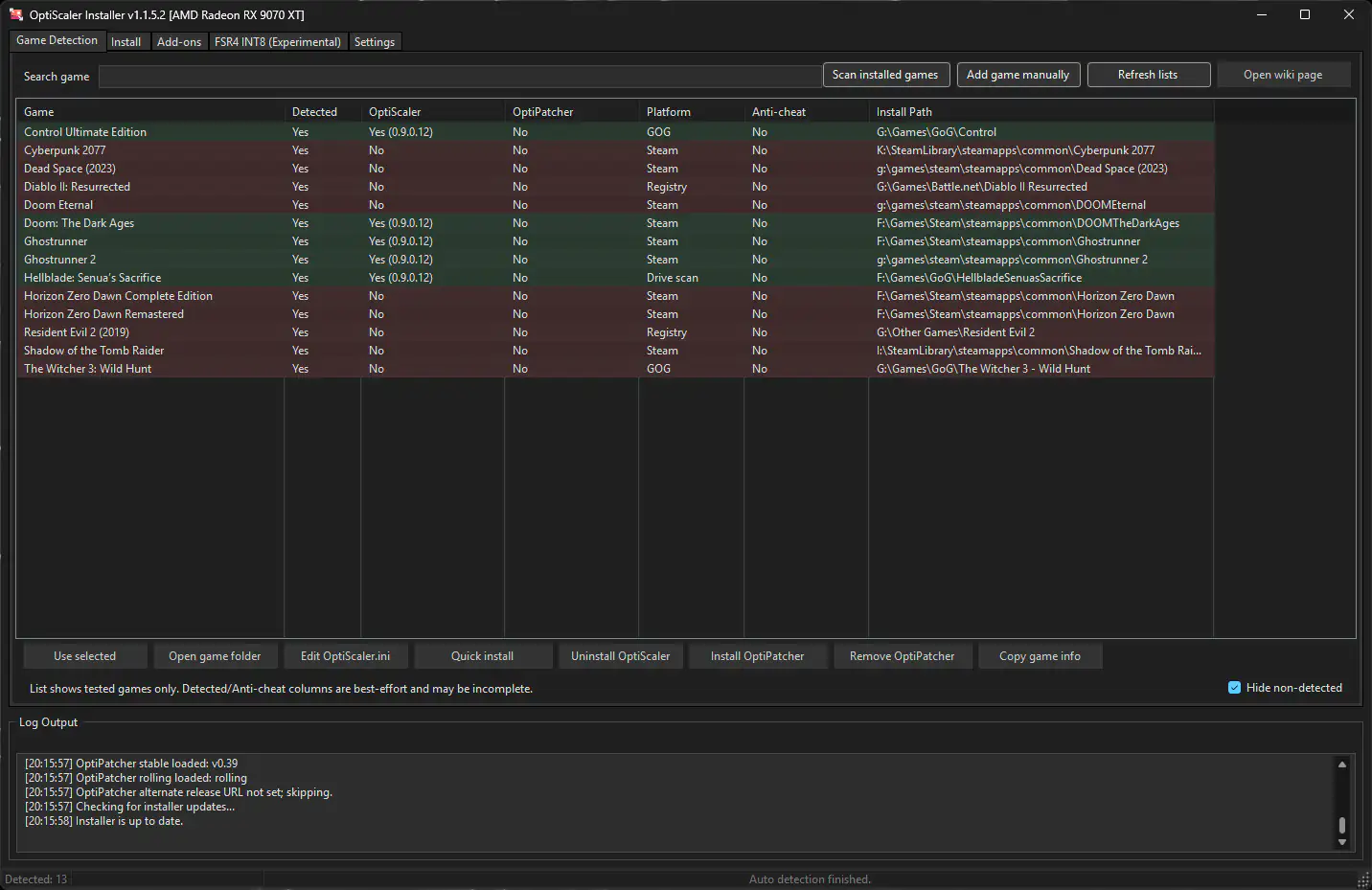The image size is (1372, 890).
Task: Sort by the Game column header
Action: (x=150, y=112)
